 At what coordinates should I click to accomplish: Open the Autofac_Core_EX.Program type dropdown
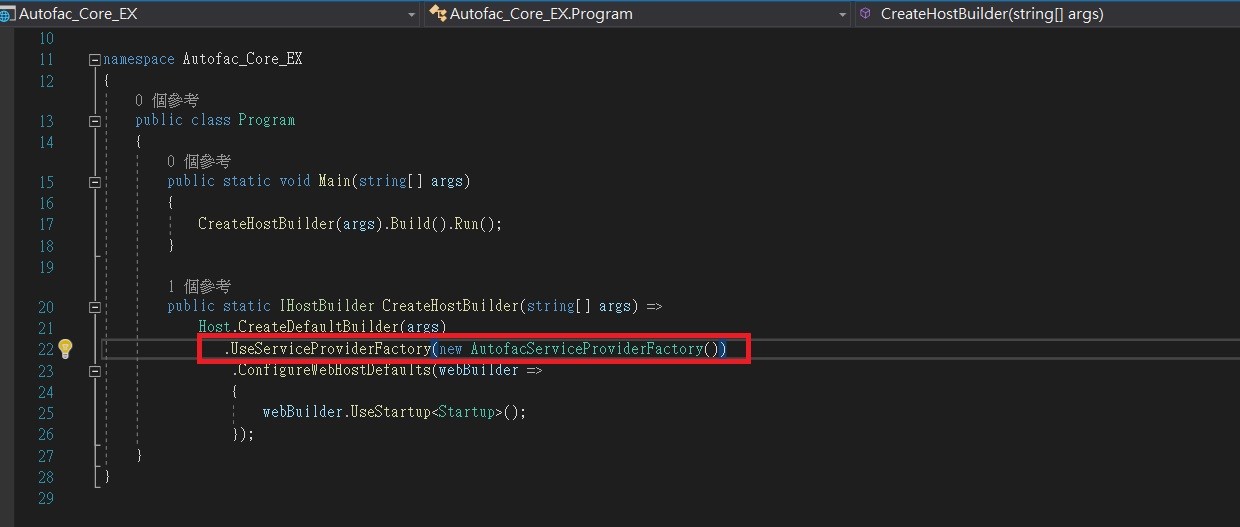tap(638, 14)
